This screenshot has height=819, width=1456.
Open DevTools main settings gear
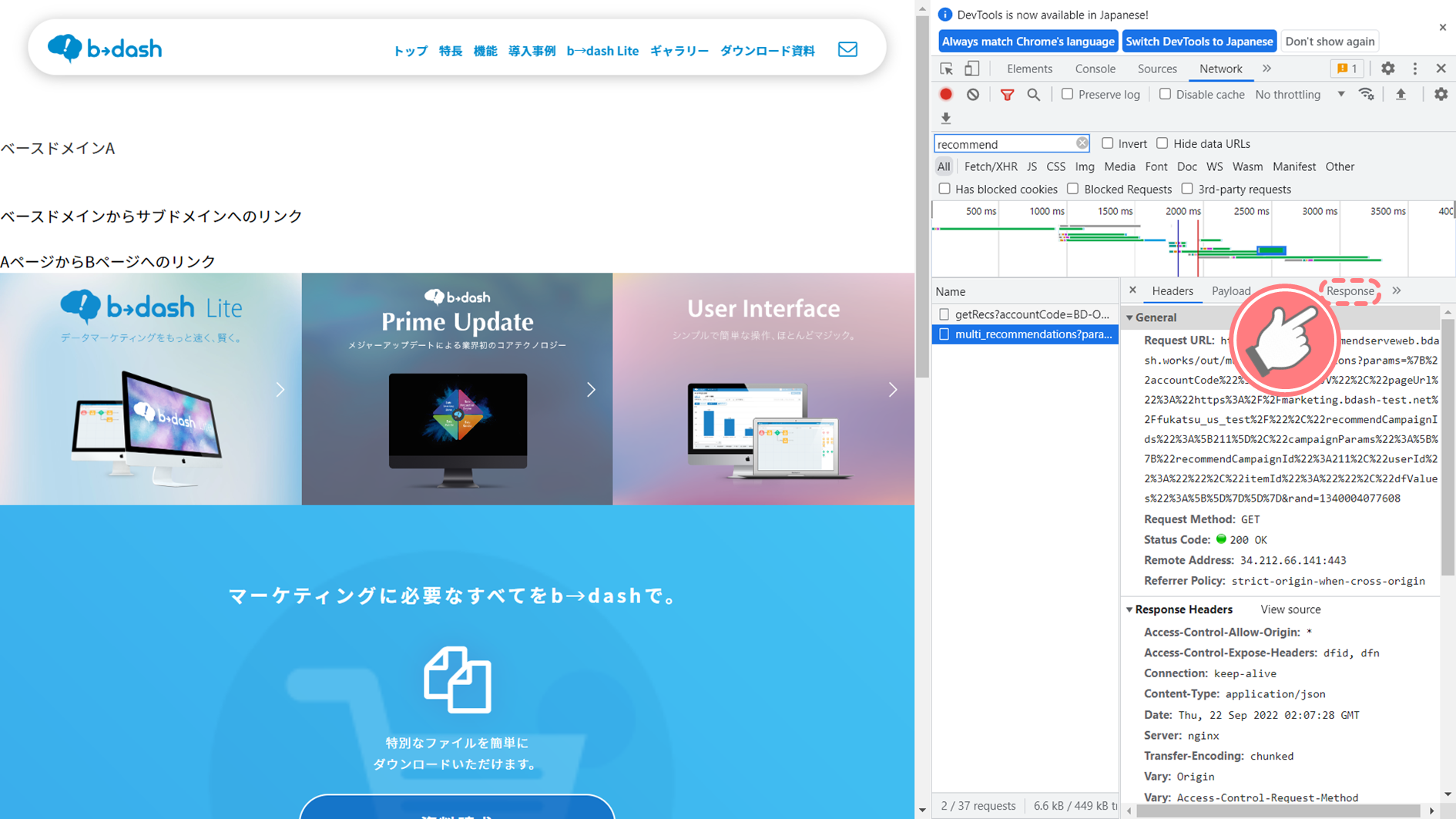[1387, 69]
